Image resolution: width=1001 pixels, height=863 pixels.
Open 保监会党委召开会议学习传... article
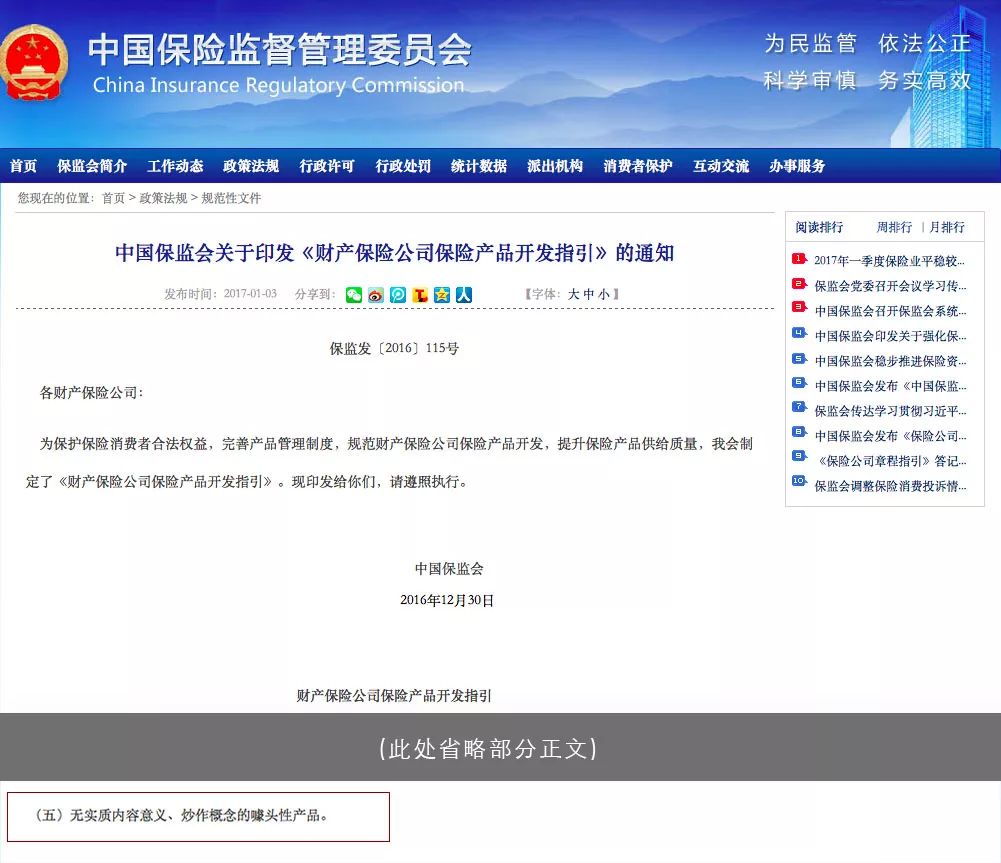pos(890,285)
